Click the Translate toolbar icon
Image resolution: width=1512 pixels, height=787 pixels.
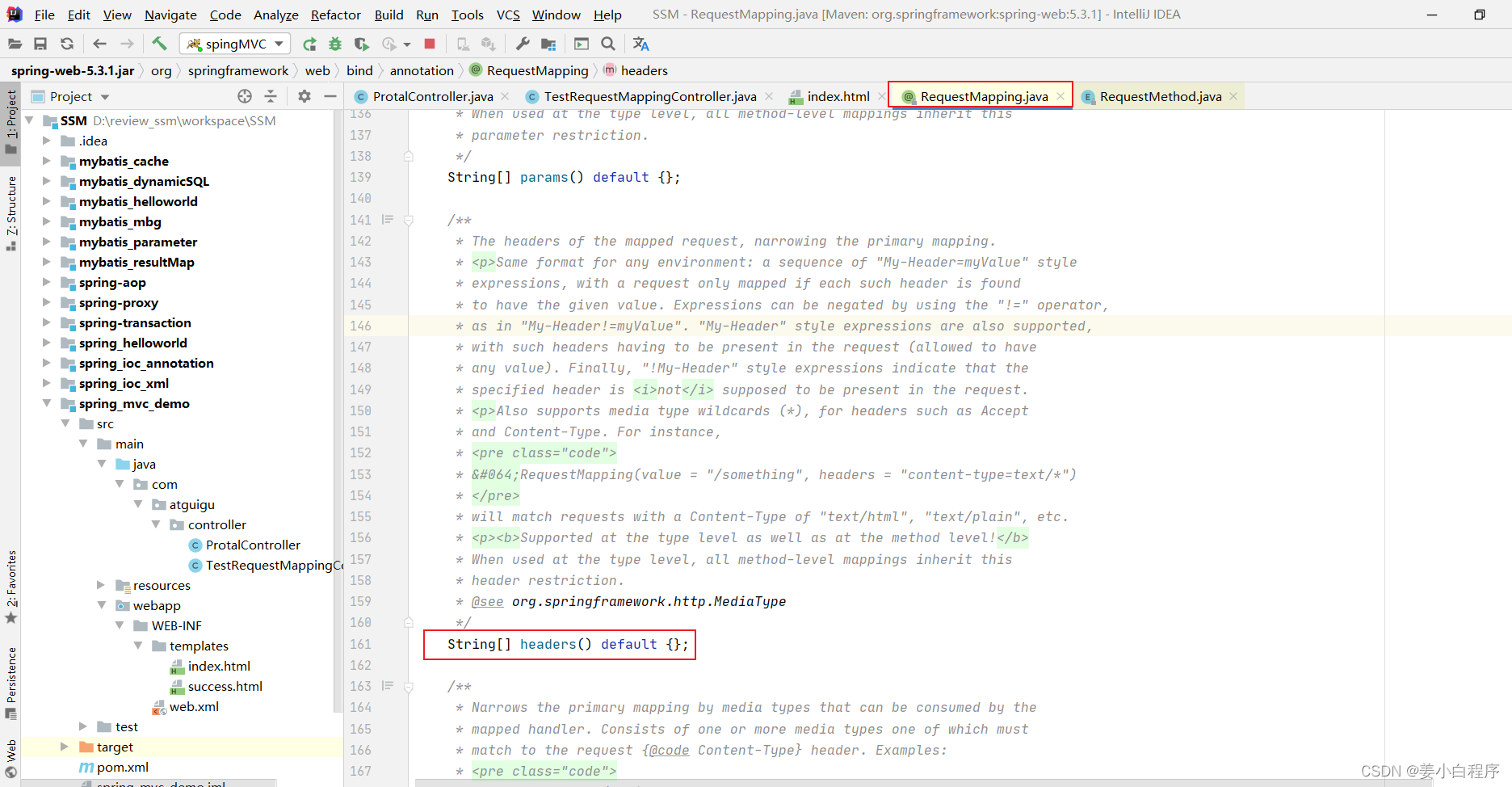point(641,44)
